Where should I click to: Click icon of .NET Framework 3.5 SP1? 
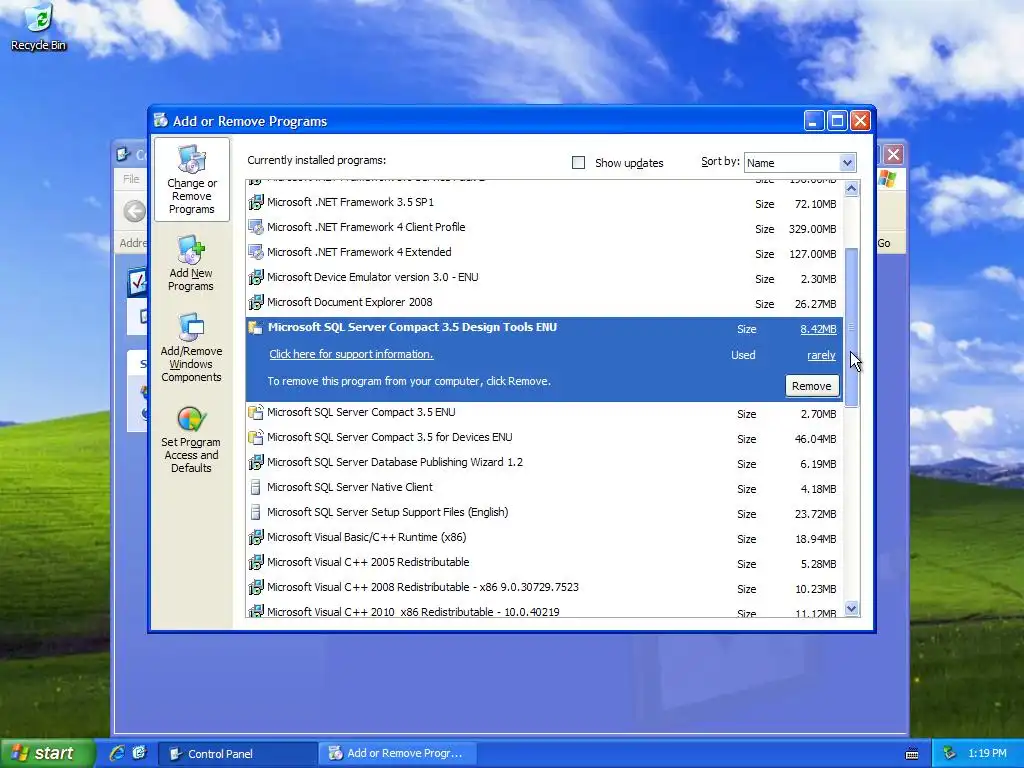(256, 202)
